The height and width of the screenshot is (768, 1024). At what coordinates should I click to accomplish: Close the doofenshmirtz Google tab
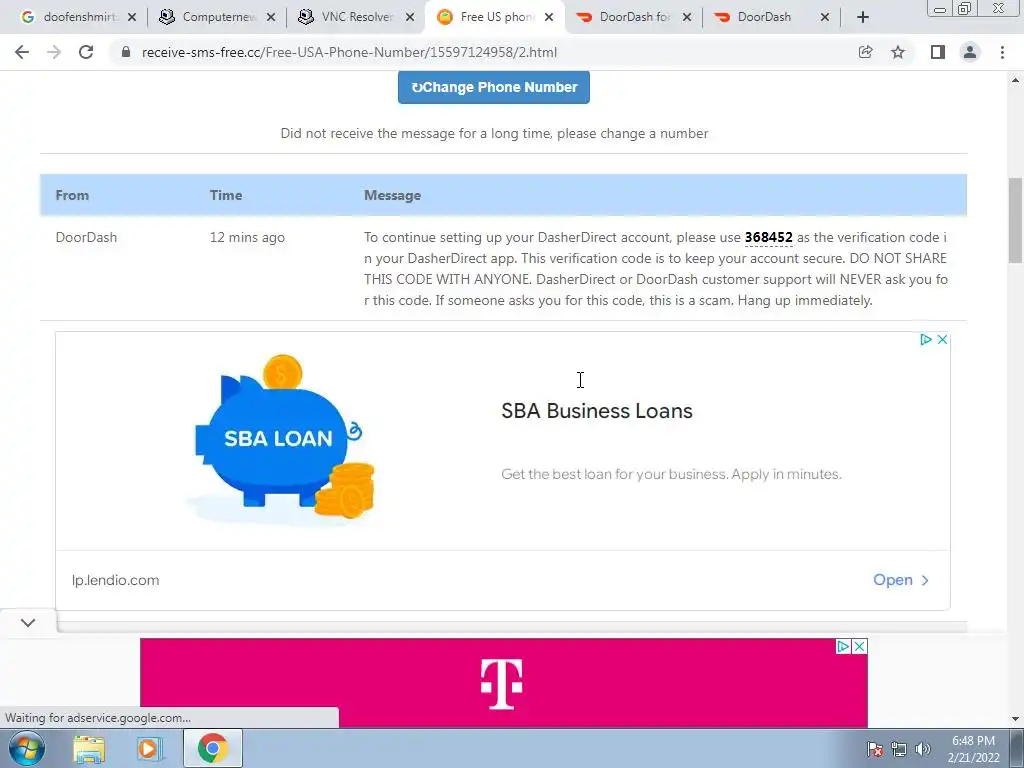132,18
